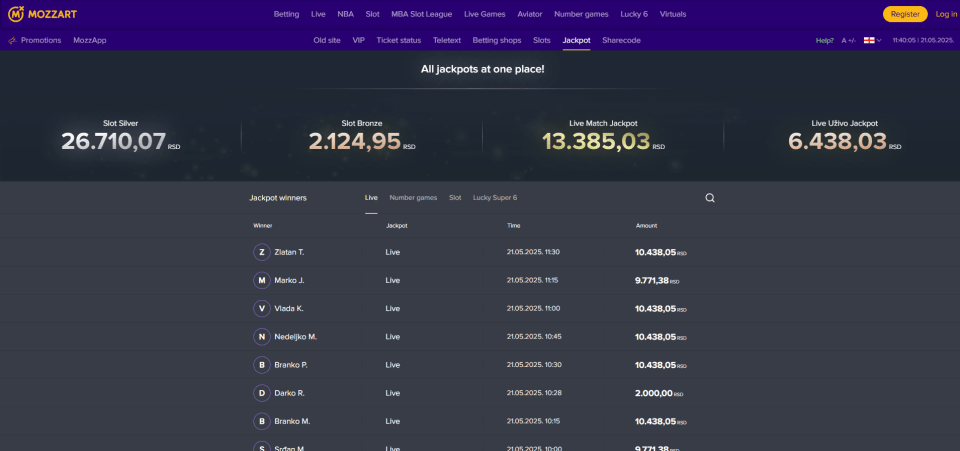960x451 pixels.
Task: Open the MozzApp link
Action: pyautogui.click(x=89, y=40)
